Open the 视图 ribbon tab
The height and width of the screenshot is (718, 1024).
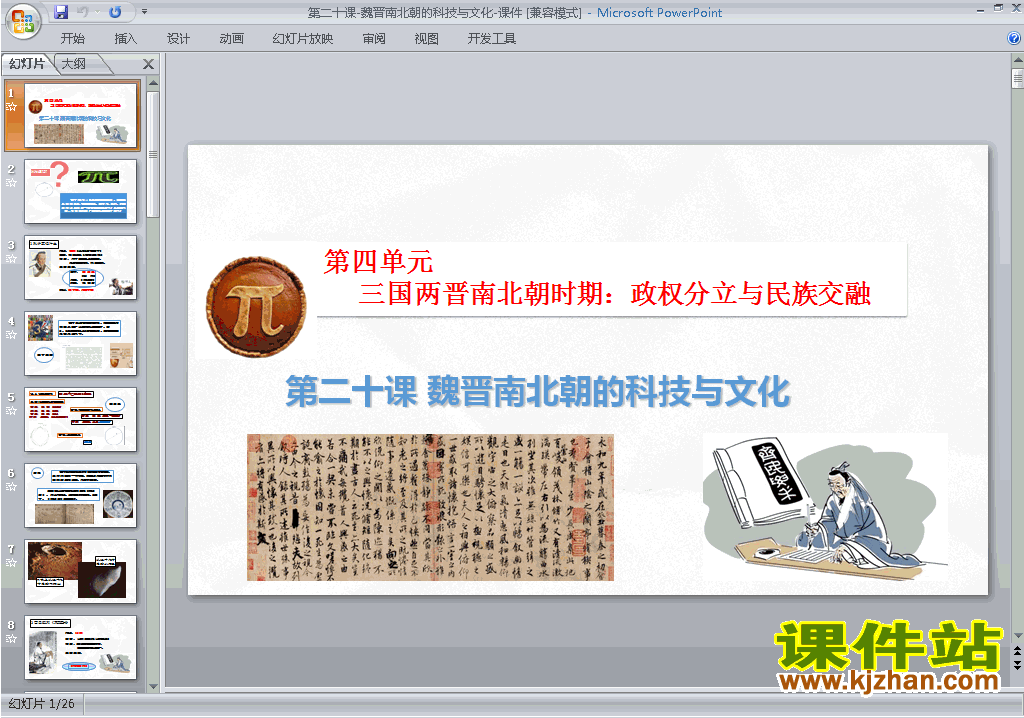coord(426,39)
